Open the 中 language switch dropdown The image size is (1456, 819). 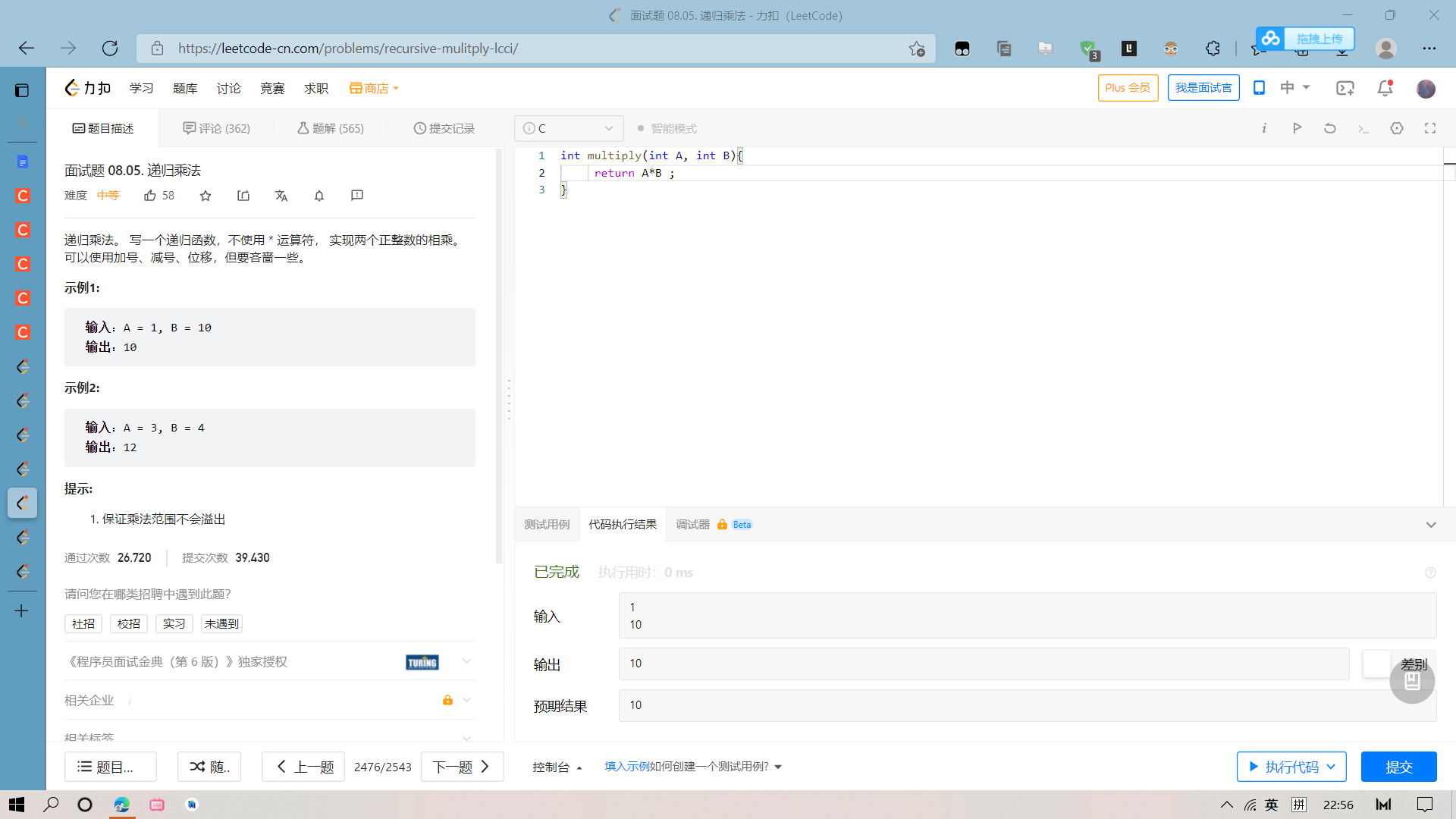point(1295,88)
